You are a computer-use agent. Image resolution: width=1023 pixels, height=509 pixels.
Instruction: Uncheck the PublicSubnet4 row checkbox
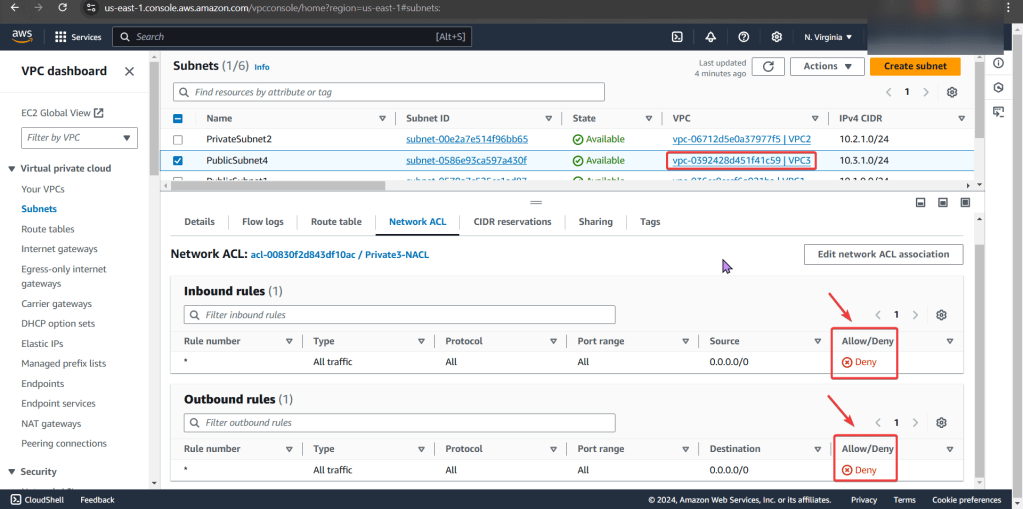coord(178,160)
